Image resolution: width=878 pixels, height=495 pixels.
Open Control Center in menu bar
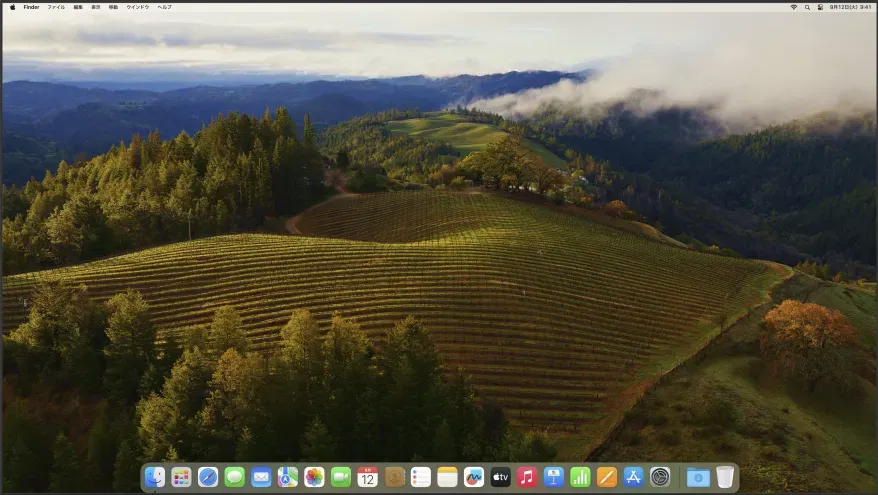click(820, 7)
